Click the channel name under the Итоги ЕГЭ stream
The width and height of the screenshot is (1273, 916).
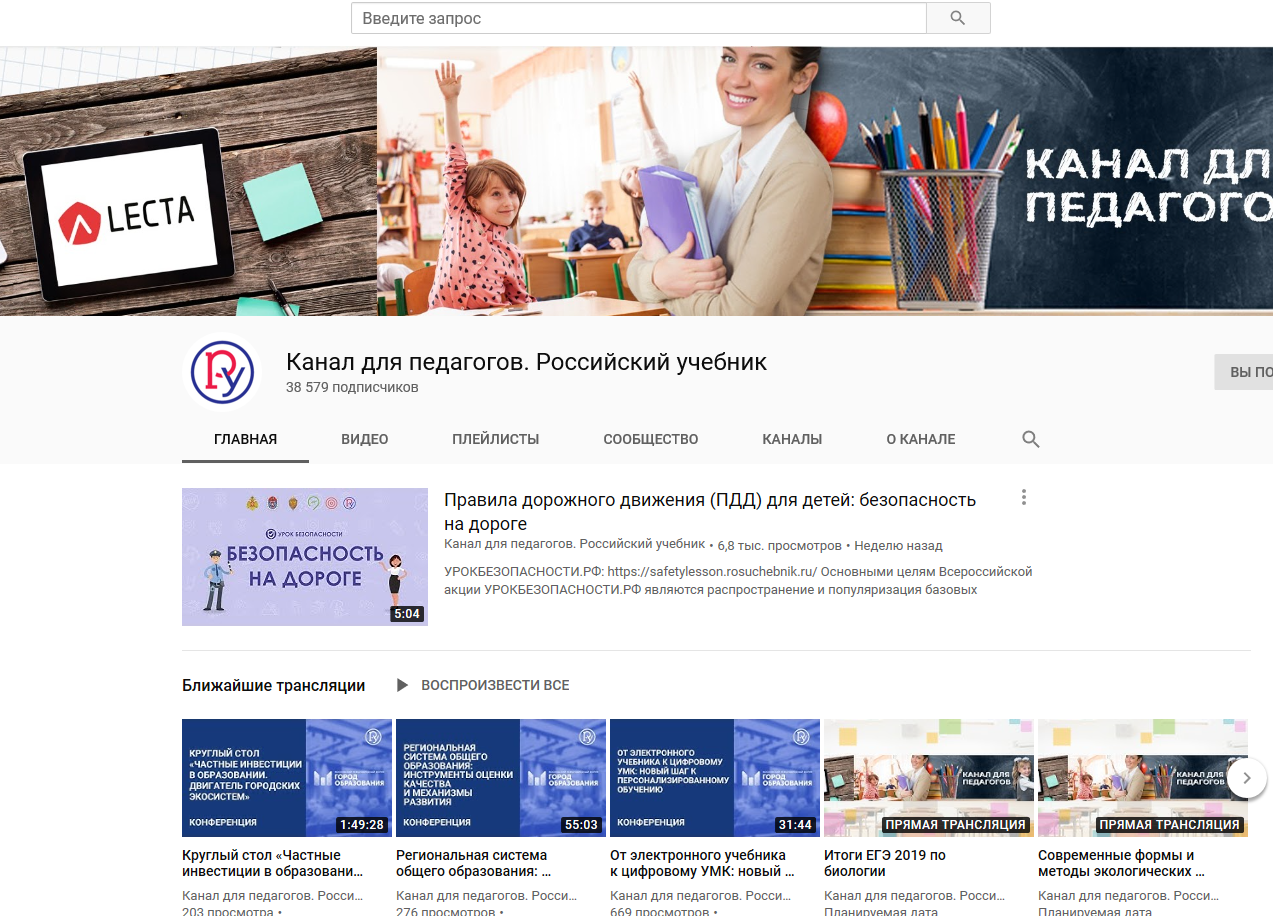(x=915, y=895)
